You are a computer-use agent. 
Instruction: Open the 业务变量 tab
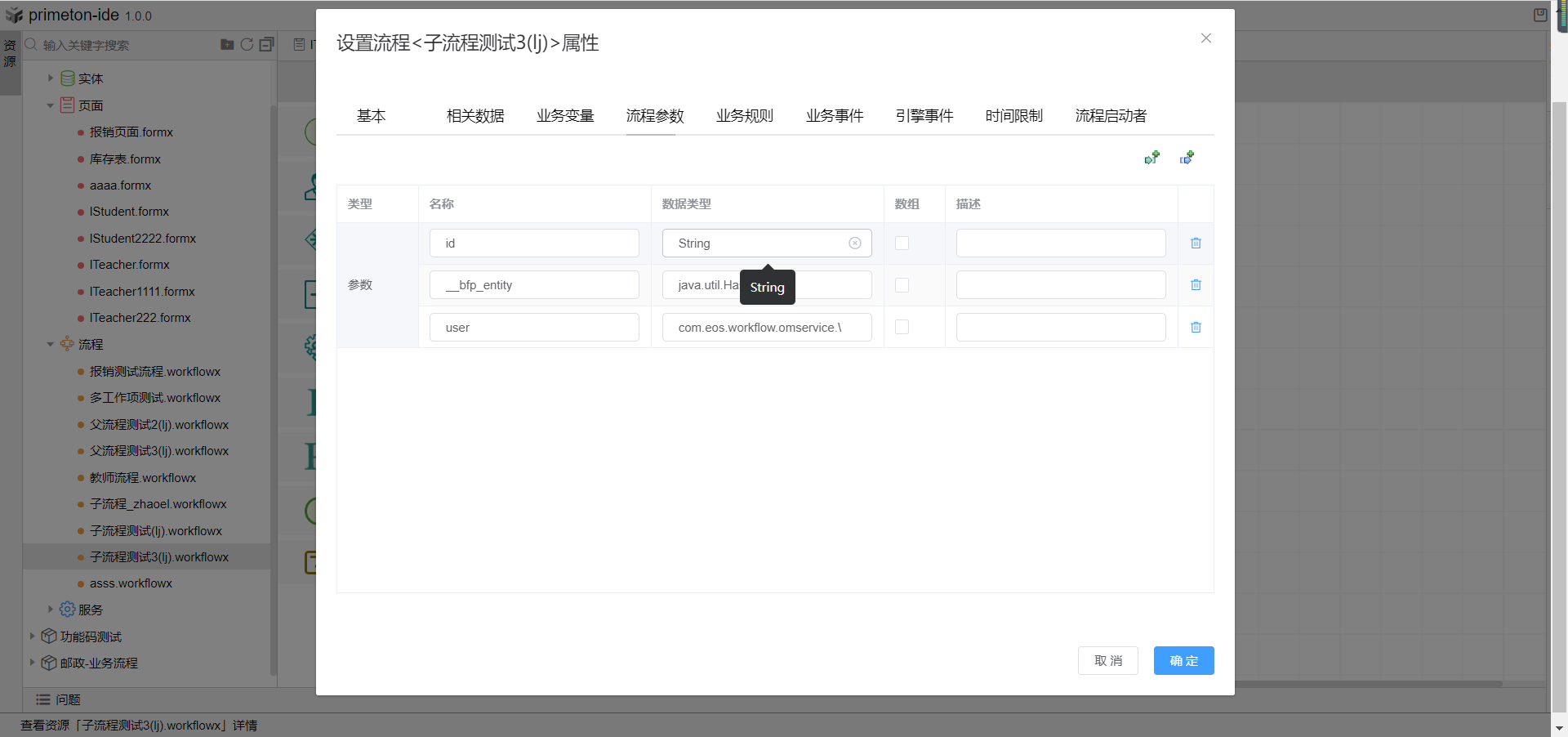pos(565,116)
